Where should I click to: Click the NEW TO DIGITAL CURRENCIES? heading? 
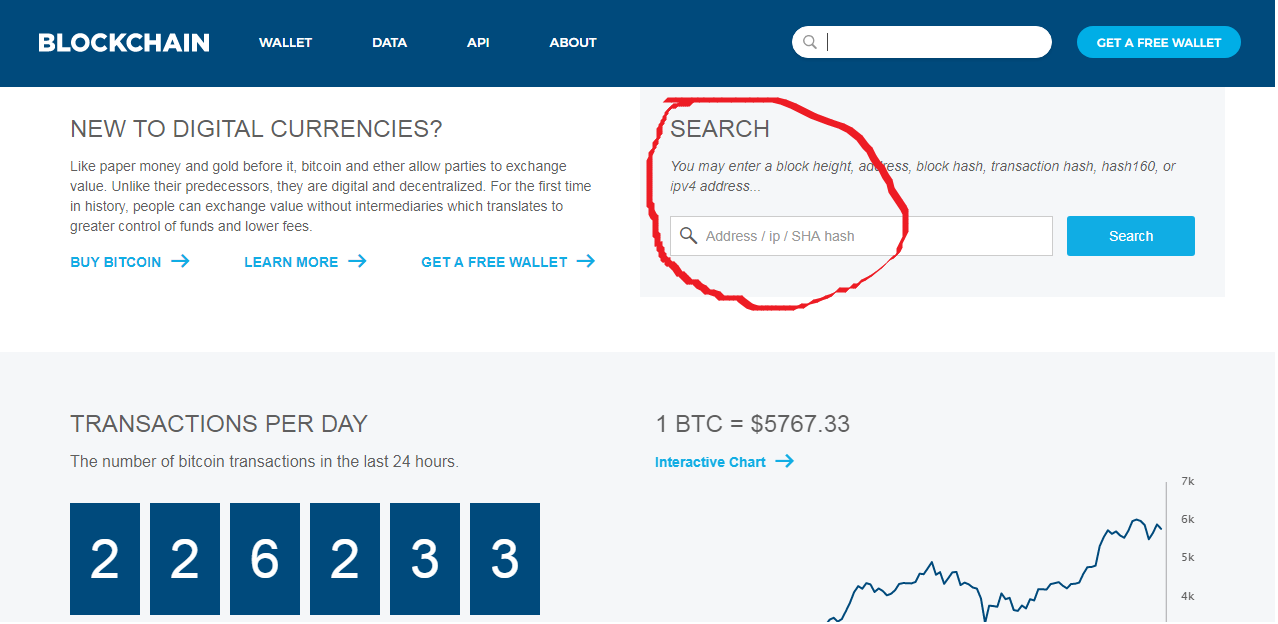click(256, 129)
